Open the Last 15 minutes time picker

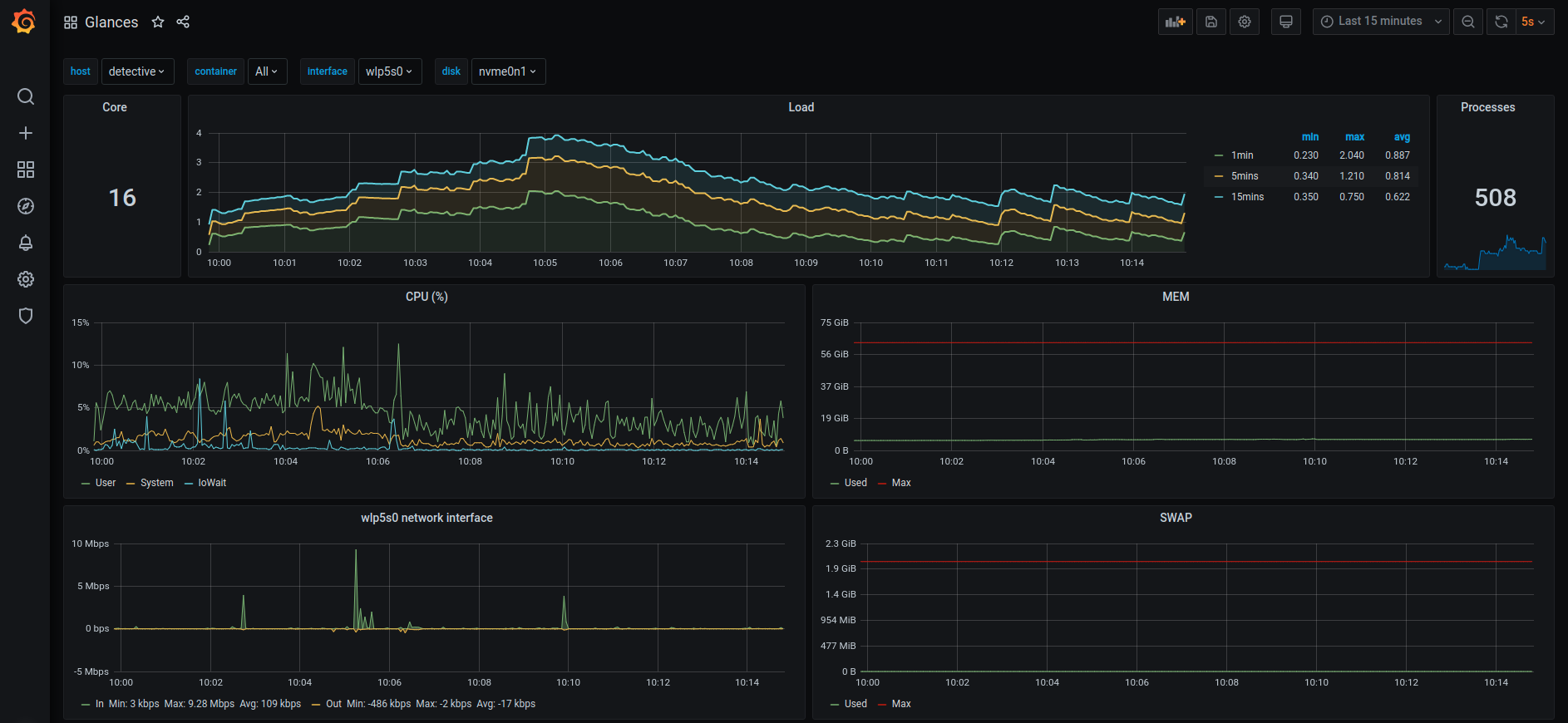1381,22
